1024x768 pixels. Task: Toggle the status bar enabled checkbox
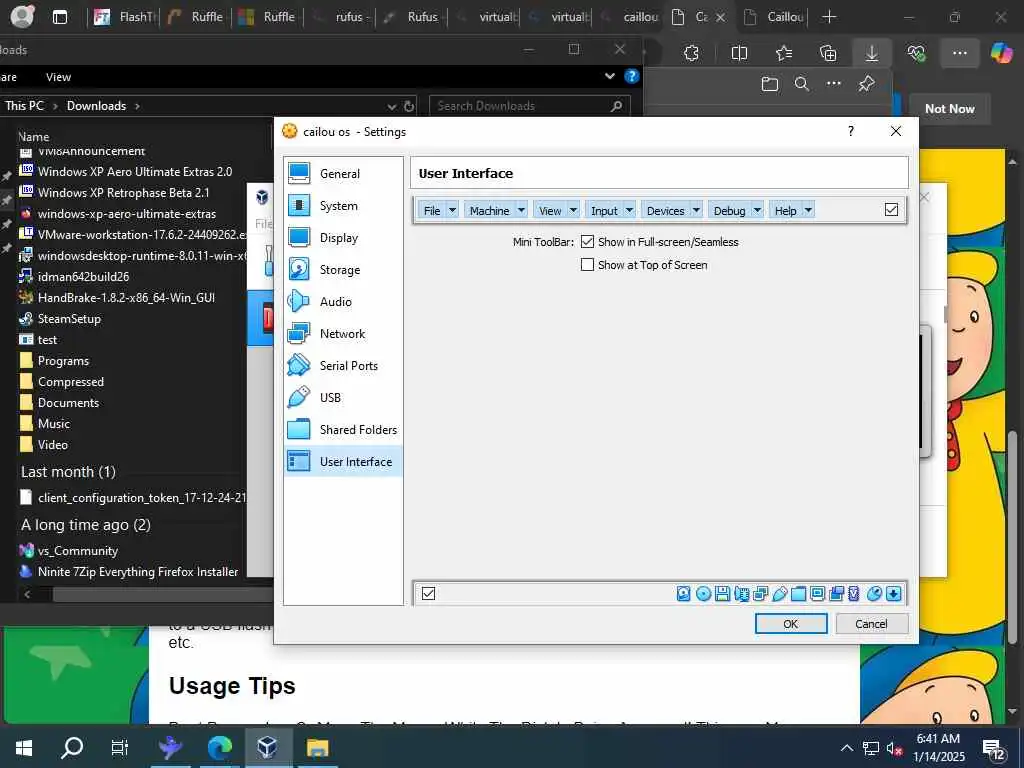tap(428, 594)
